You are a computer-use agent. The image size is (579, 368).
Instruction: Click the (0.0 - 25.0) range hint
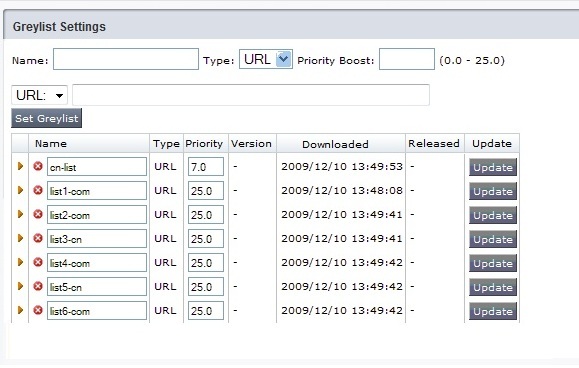pos(472,60)
